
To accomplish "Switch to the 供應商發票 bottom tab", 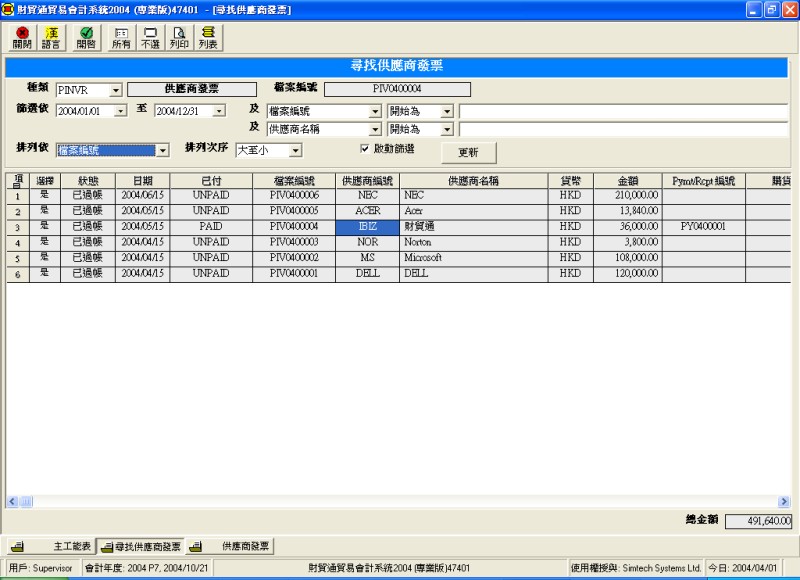I will [x=230, y=546].
